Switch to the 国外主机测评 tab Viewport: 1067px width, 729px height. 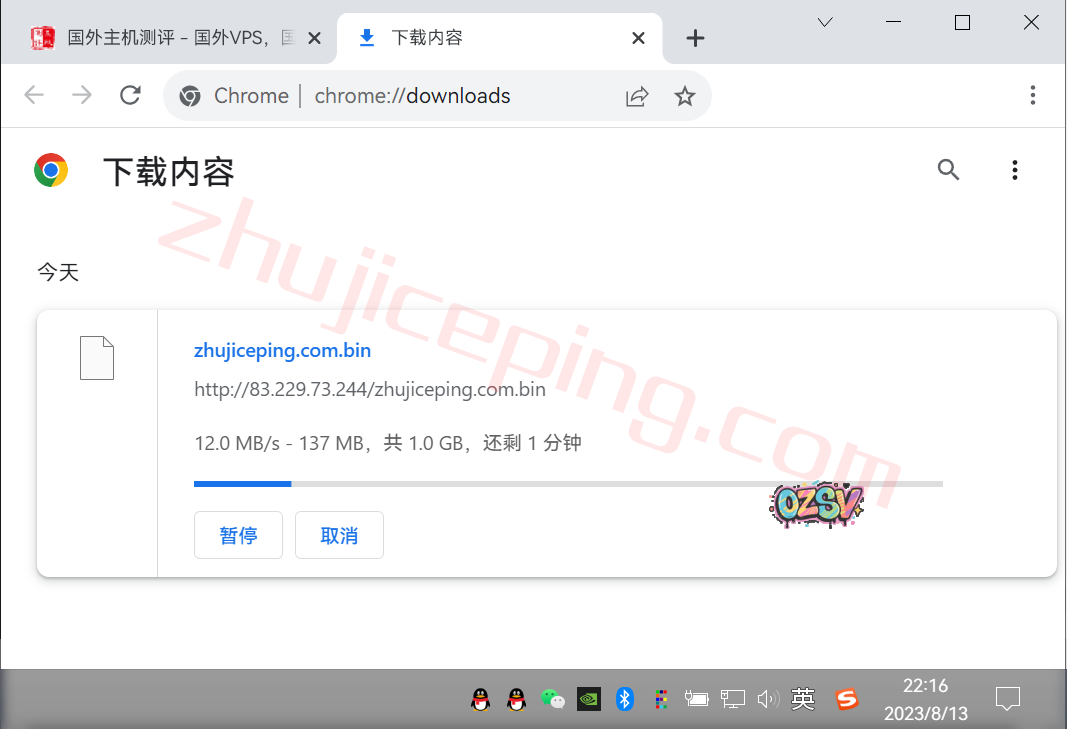170,38
